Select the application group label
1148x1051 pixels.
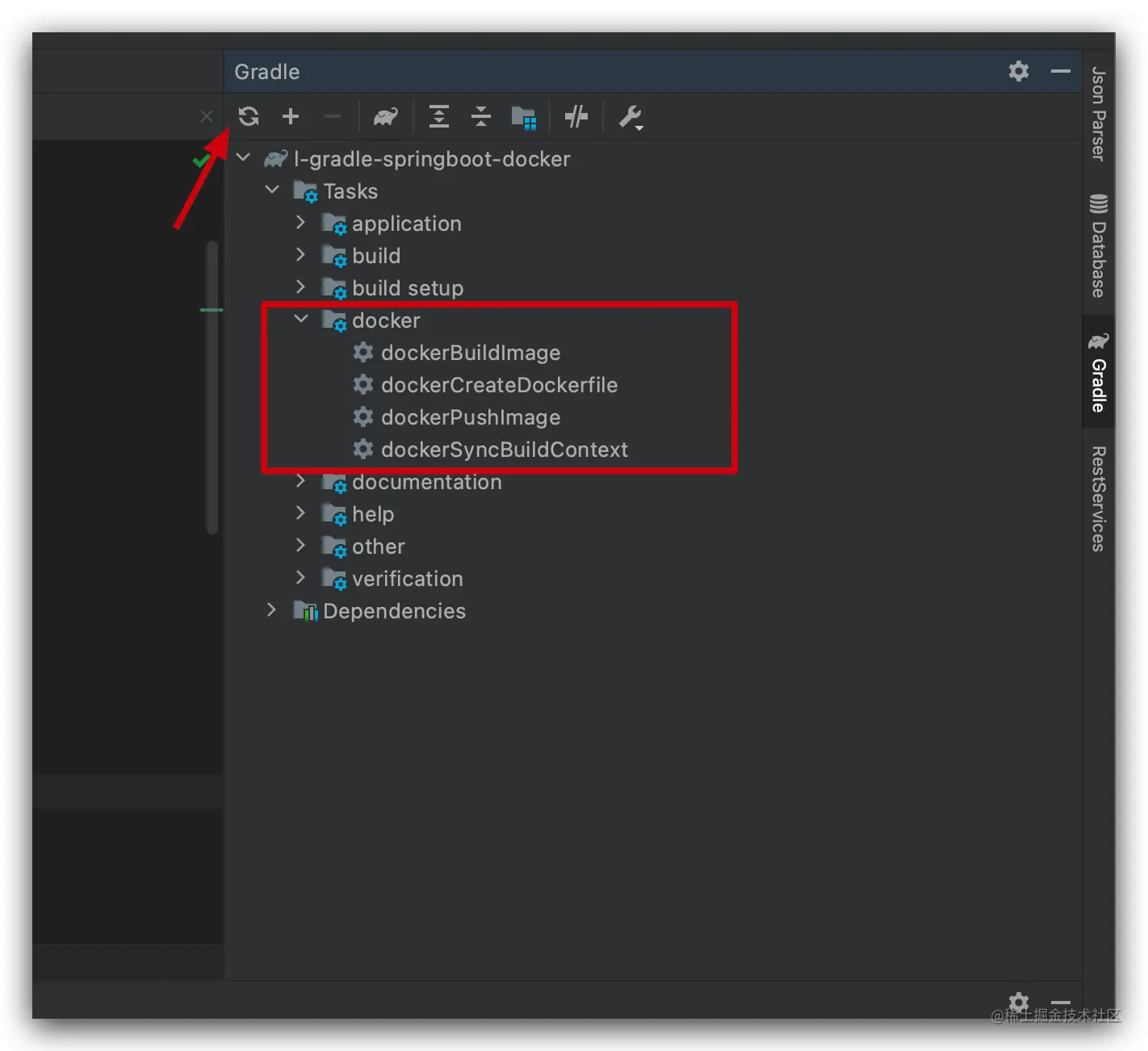tap(407, 224)
